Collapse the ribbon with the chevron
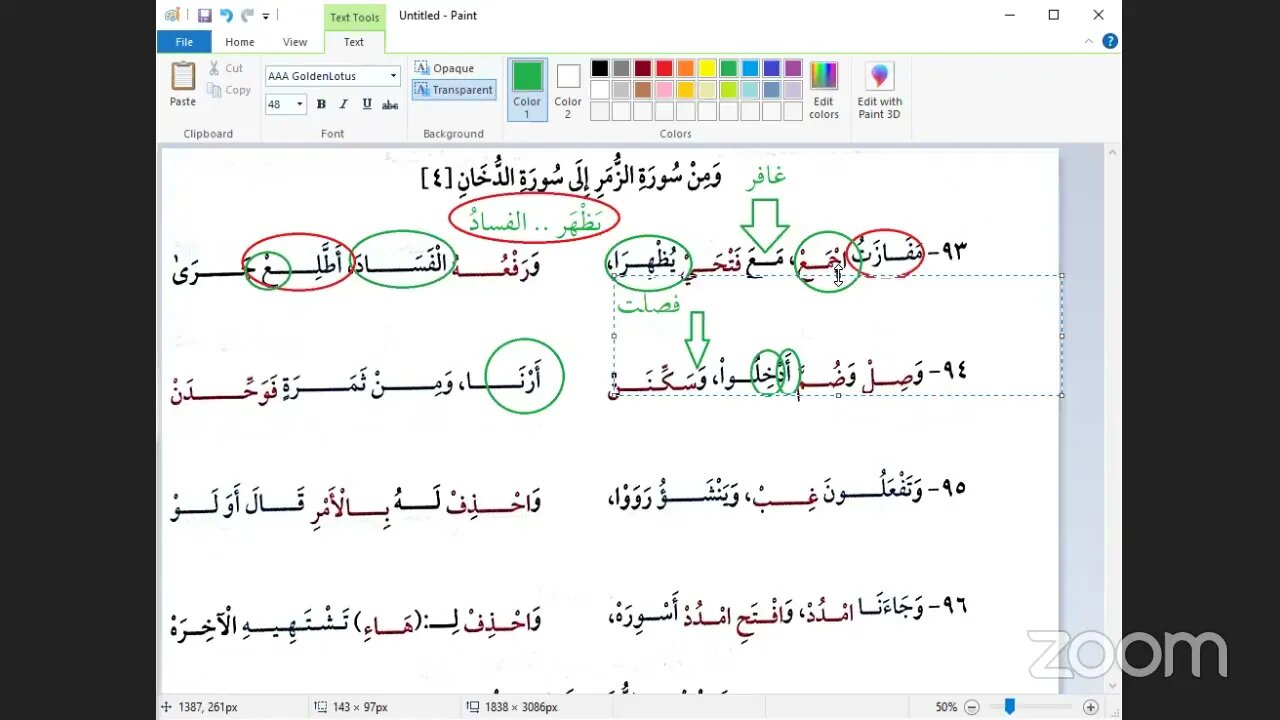This screenshot has height=720, width=1280. (1089, 42)
